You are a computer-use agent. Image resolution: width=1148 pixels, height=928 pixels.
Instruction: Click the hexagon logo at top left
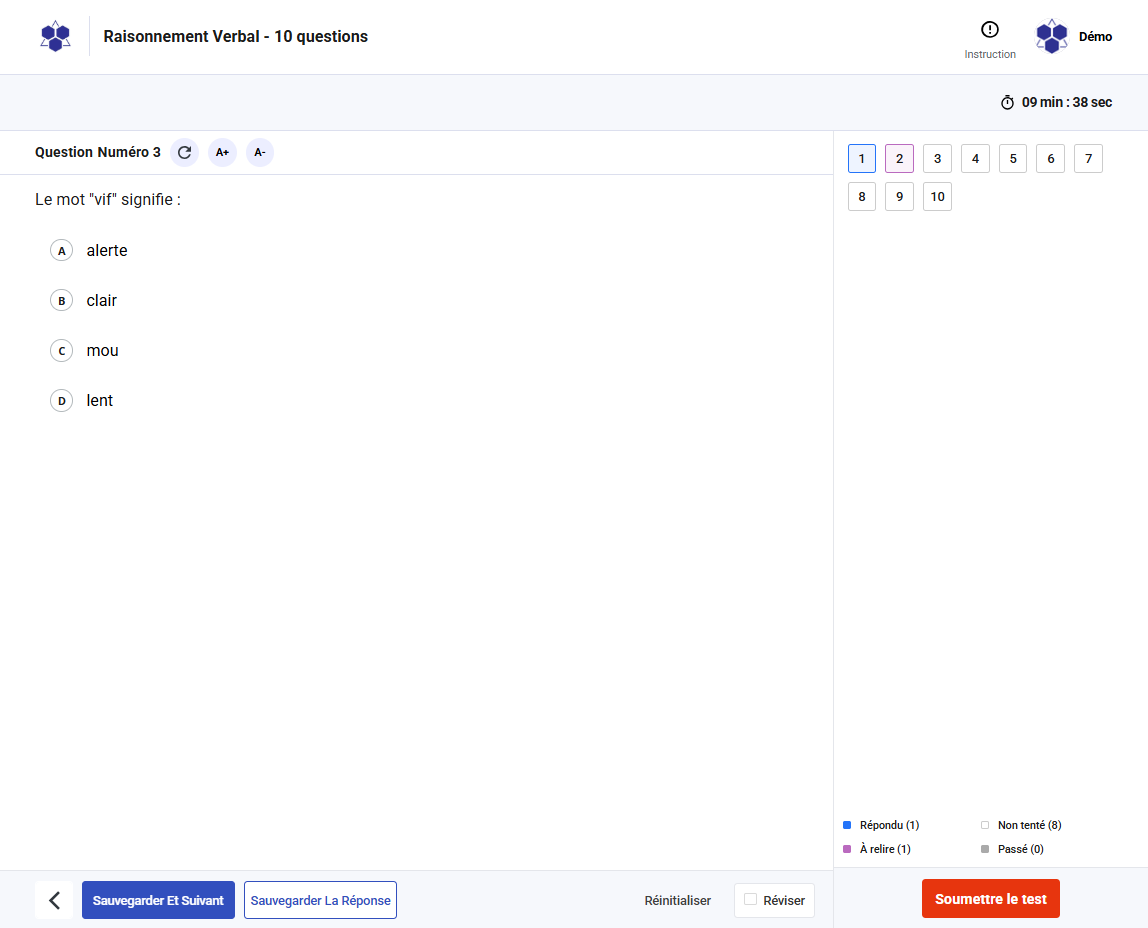point(55,37)
